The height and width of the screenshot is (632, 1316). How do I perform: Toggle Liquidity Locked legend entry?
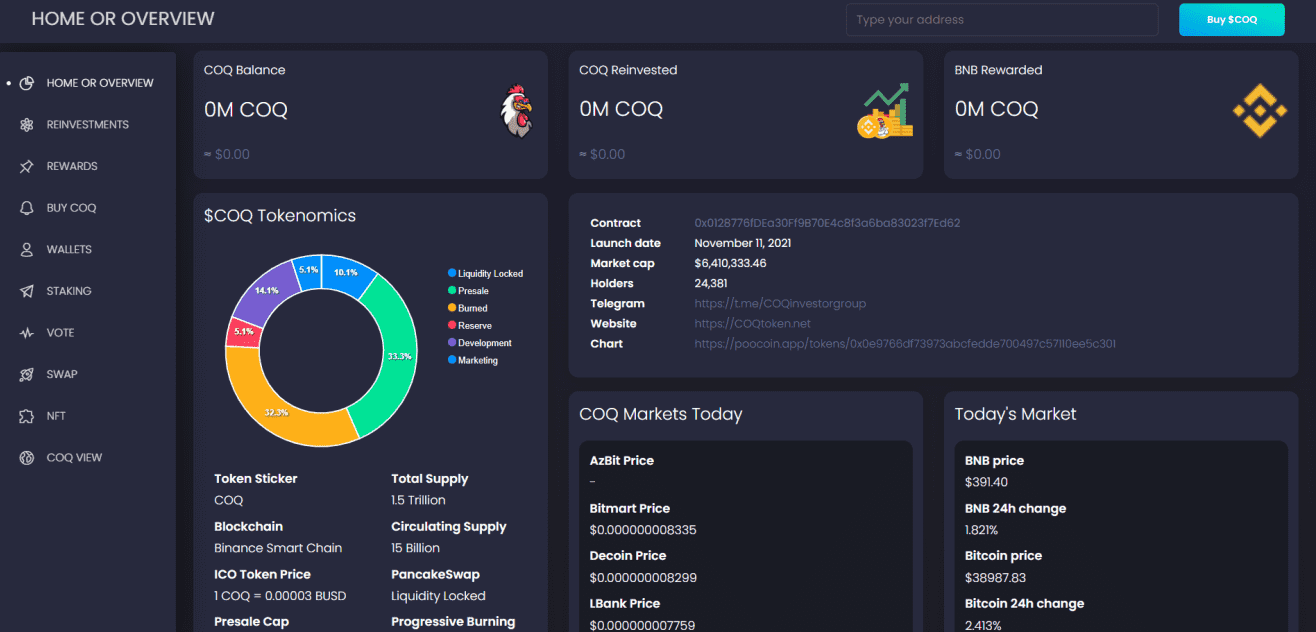pyautogui.click(x=485, y=273)
